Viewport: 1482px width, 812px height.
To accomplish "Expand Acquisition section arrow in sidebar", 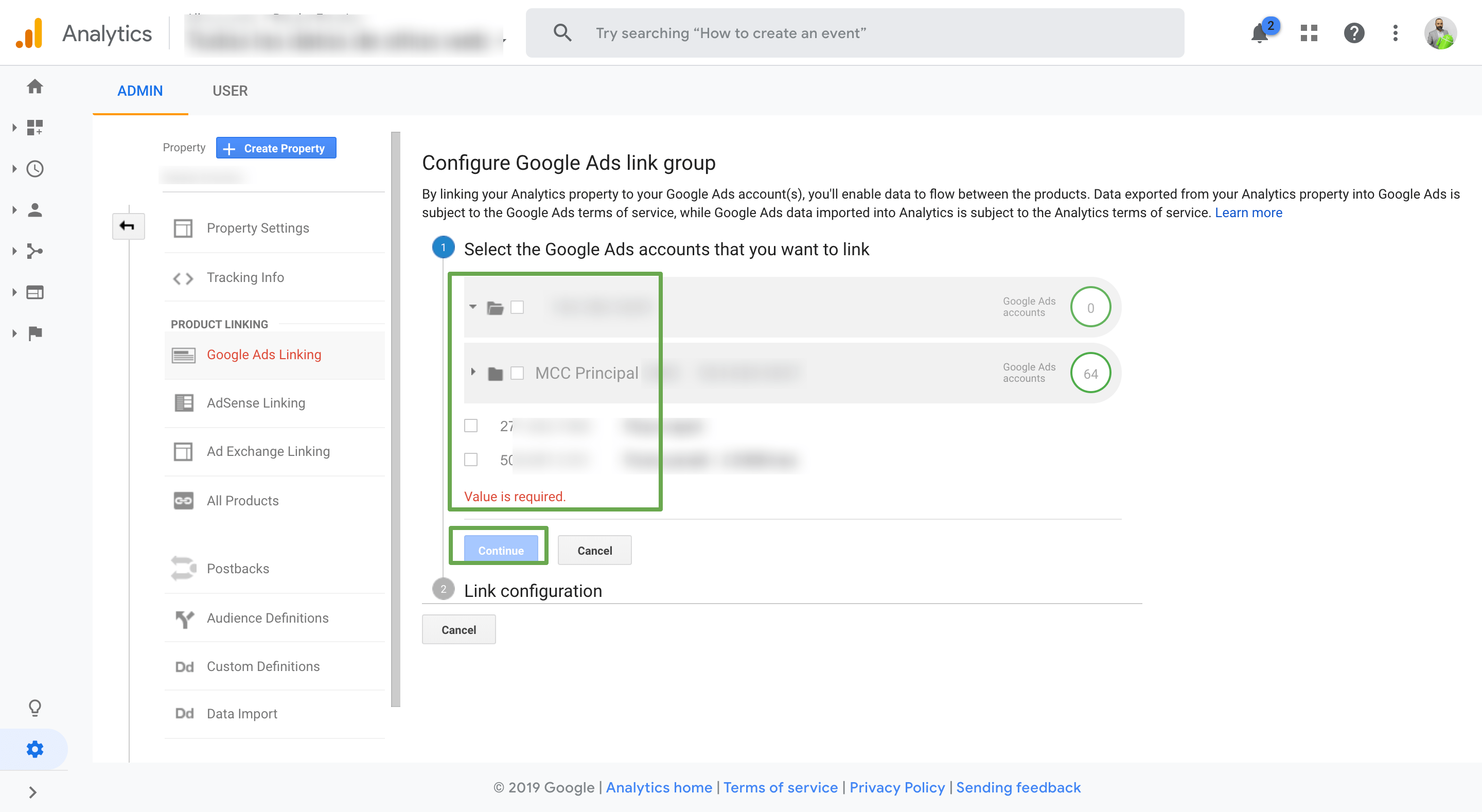I will point(14,251).
